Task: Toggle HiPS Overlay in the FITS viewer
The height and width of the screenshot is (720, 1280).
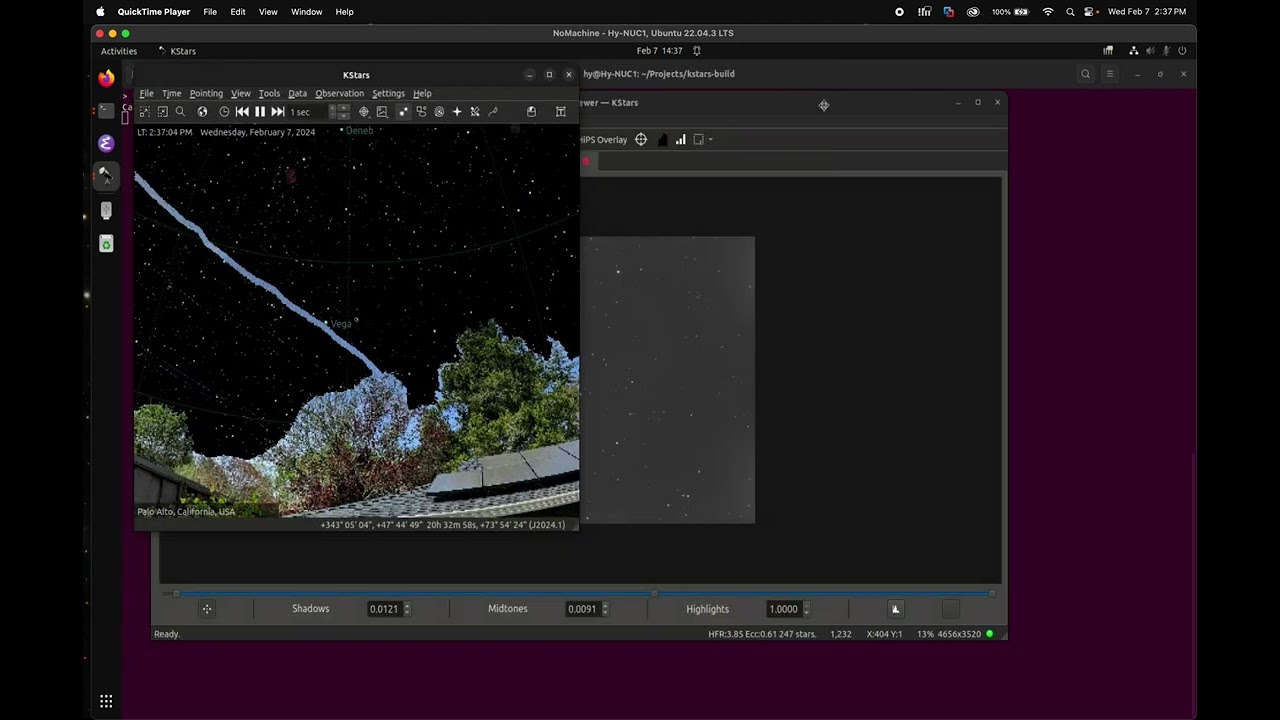Action: [603, 140]
